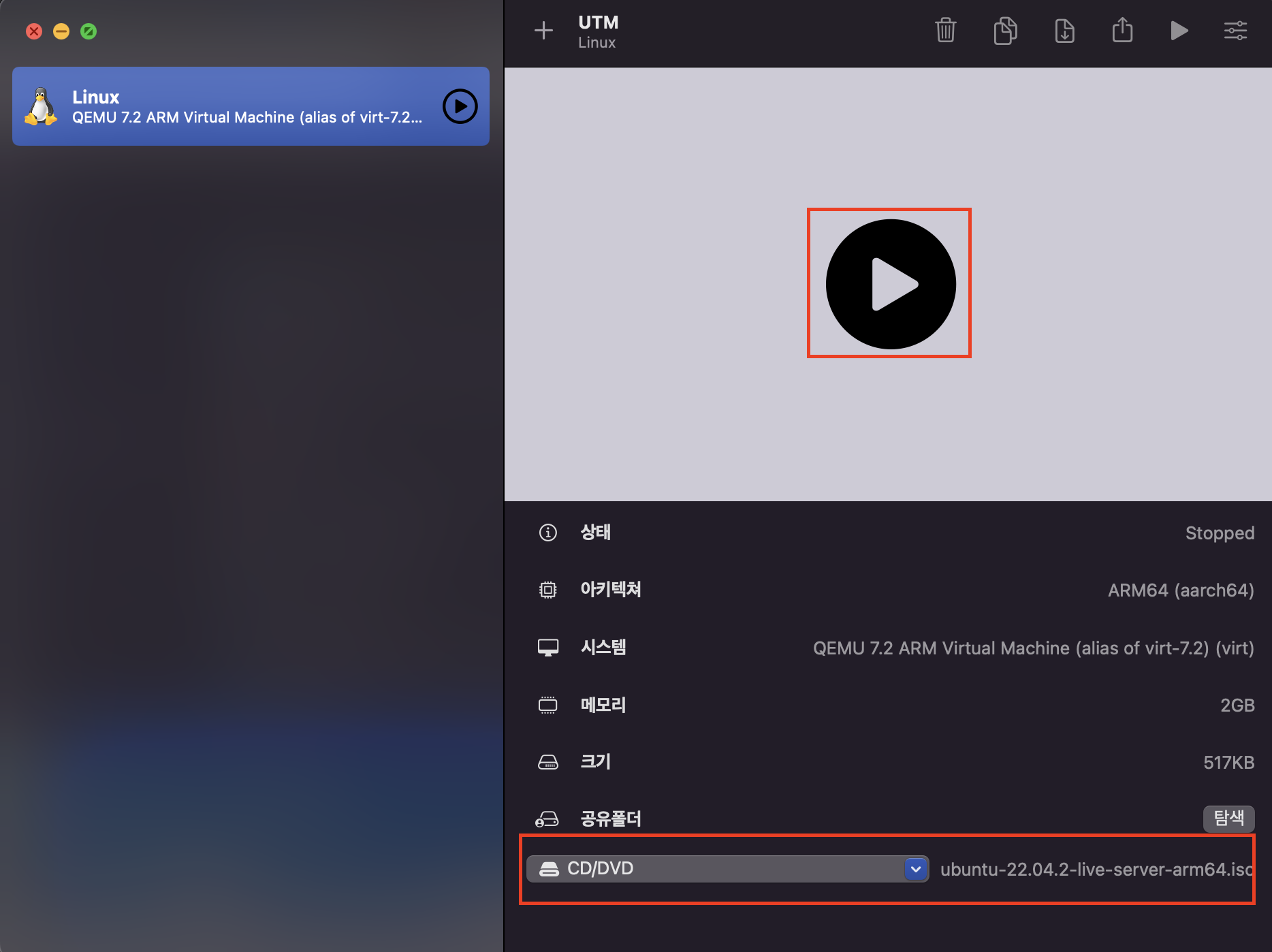Image resolution: width=1272 pixels, height=952 pixels.
Task: Delete the VM with the trash icon
Action: [945, 31]
